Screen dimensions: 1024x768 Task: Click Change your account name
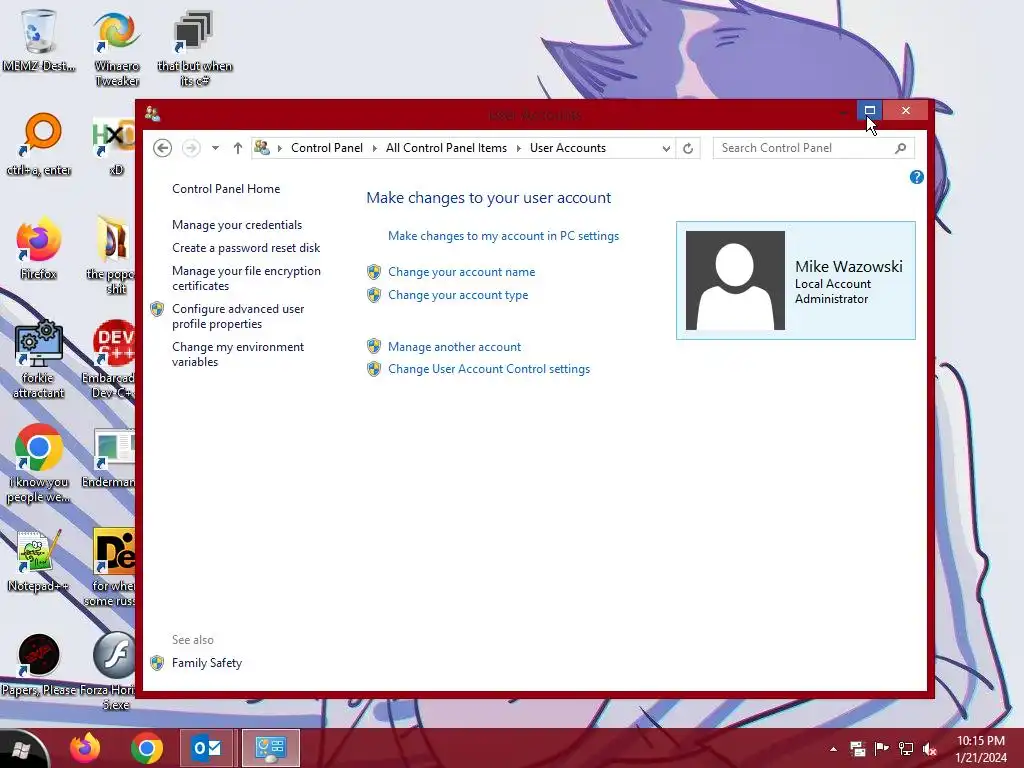(x=462, y=272)
